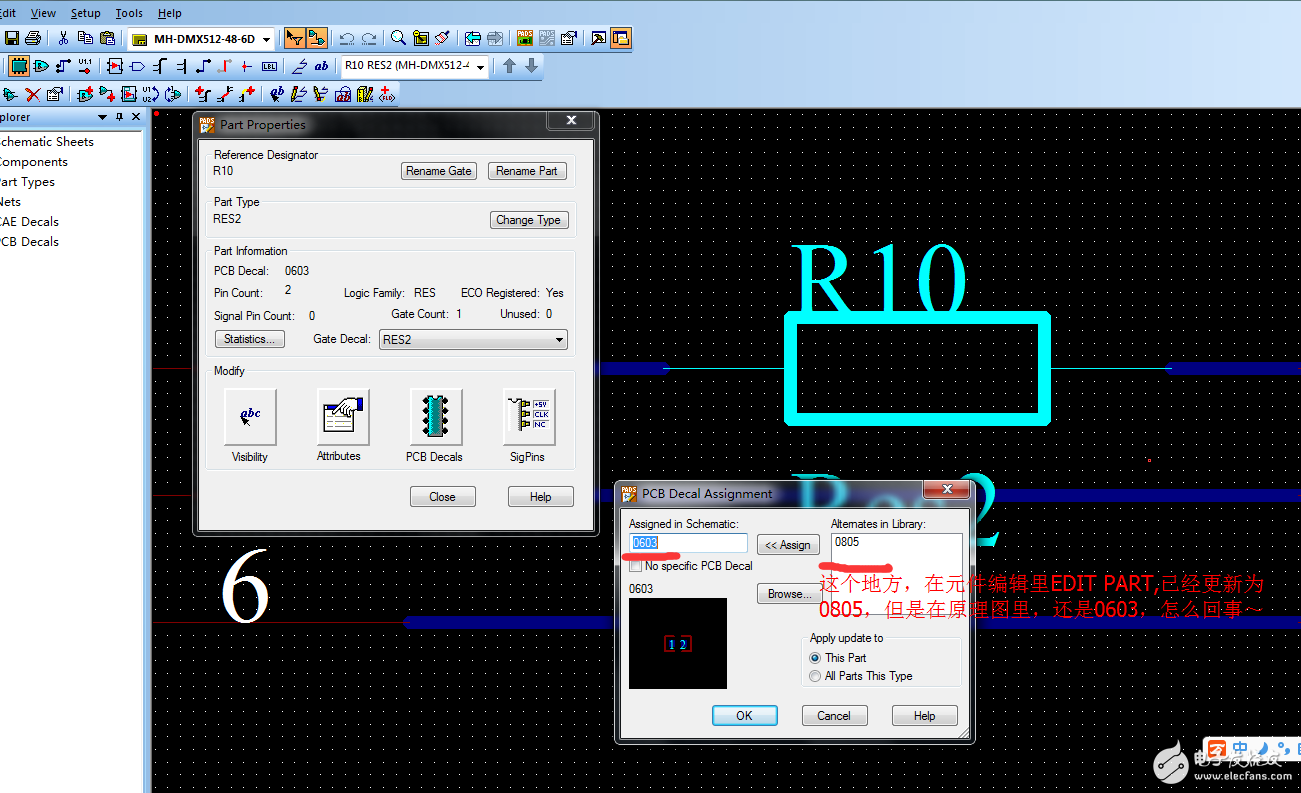Open the R10 RES2 selection dropdown

pos(481,67)
